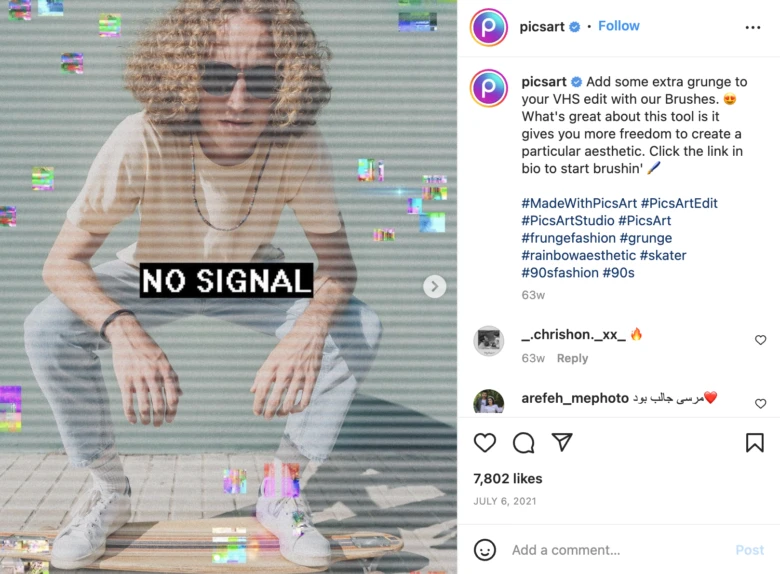Viewport: 780px width, 574px height.
Task: Click the Add a comment field
Action: (619, 550)
